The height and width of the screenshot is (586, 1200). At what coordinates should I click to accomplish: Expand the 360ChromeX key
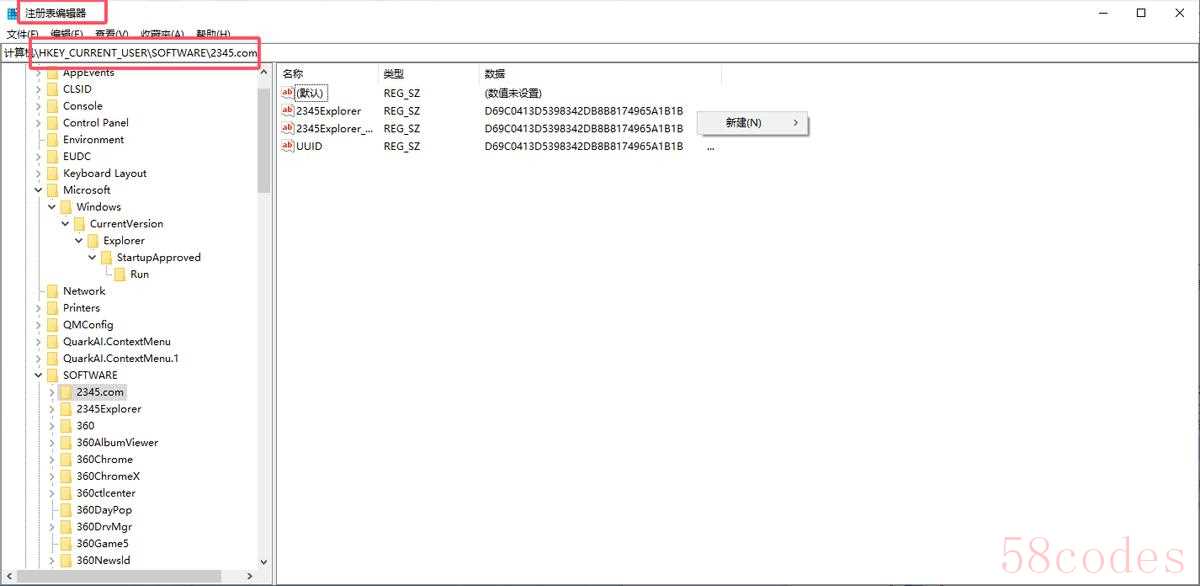tap(52, 476)
